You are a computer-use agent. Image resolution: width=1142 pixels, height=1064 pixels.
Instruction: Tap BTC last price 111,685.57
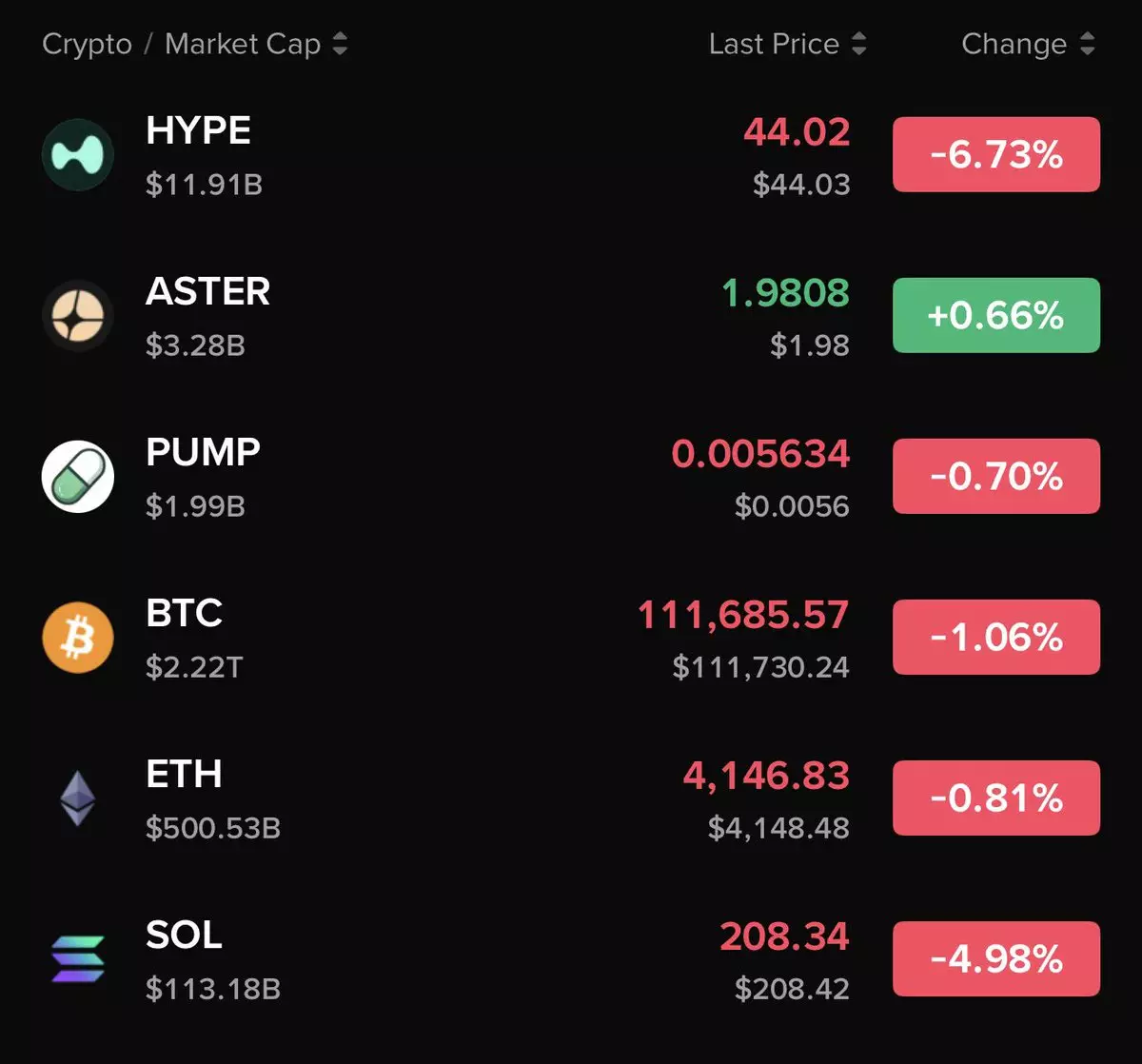(743, 615)
